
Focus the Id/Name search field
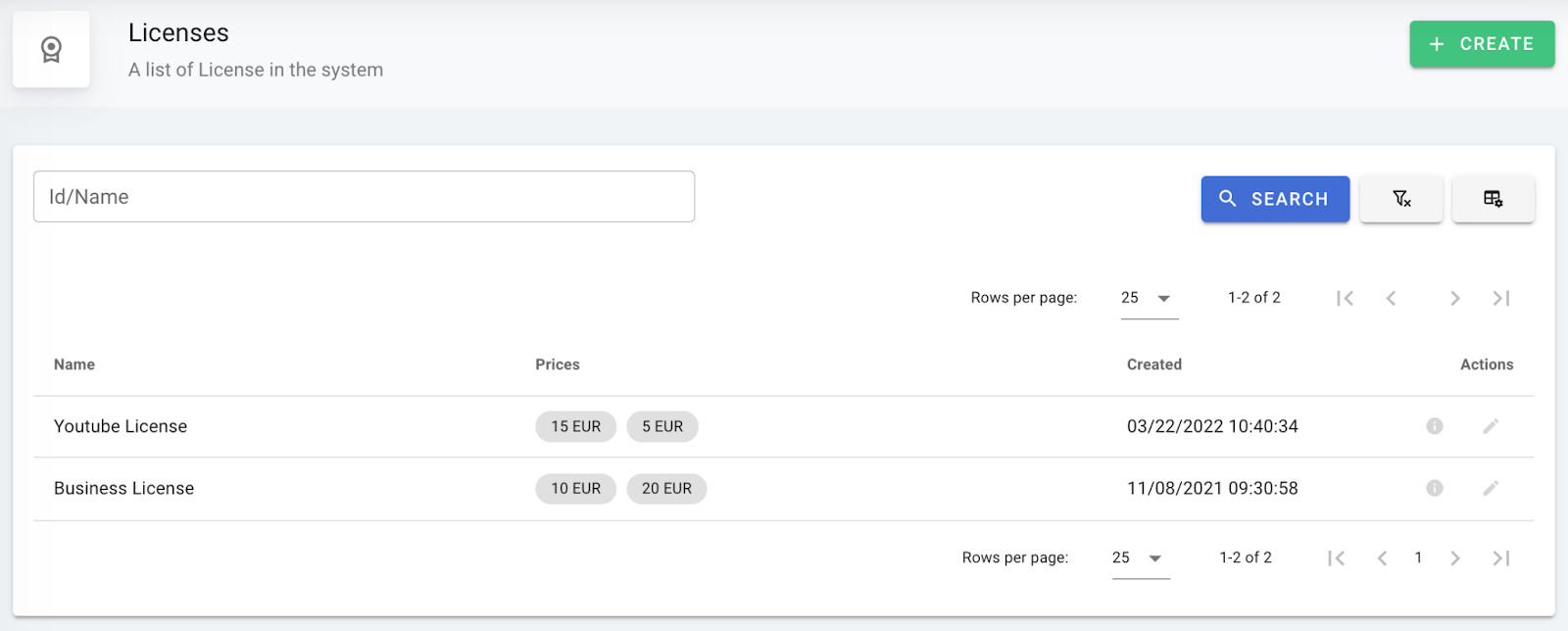(364, 197)
